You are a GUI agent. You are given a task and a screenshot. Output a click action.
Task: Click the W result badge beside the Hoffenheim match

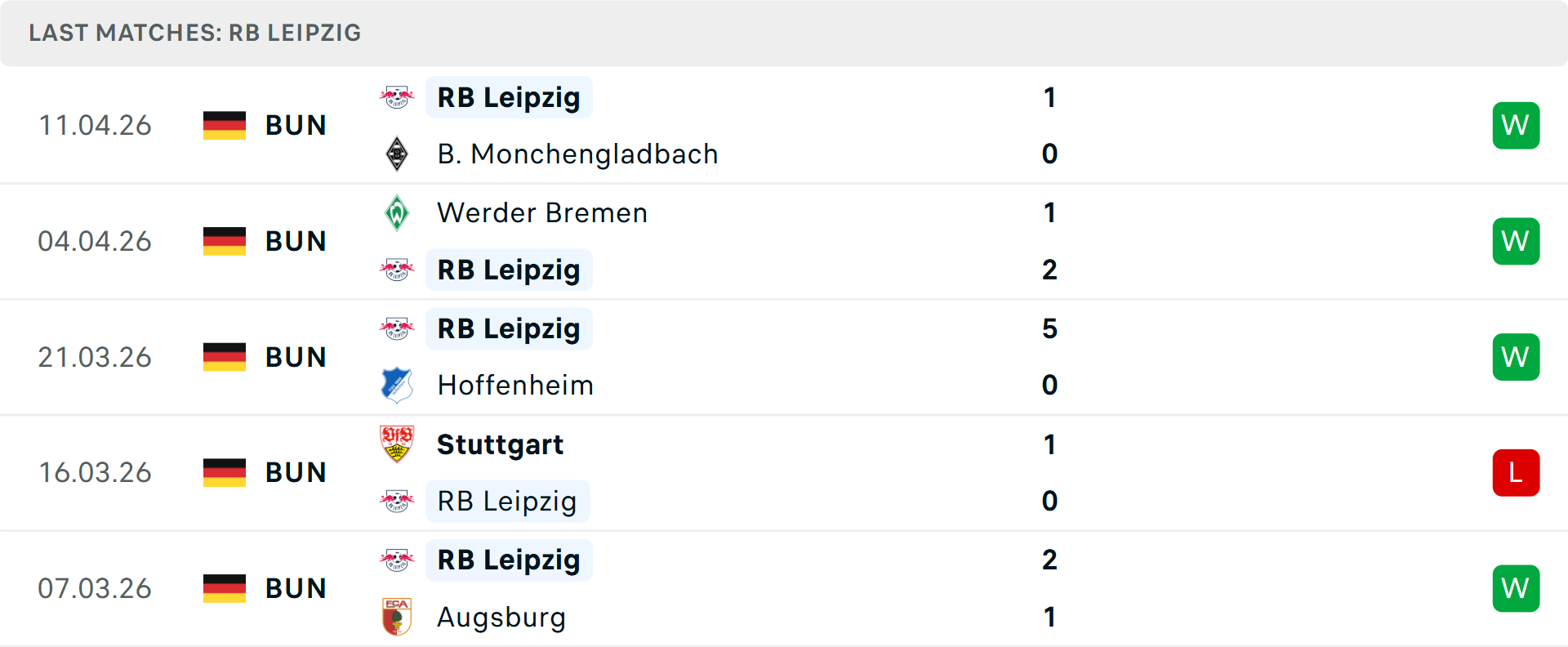pyautogui.click(x=1516, y=356)
